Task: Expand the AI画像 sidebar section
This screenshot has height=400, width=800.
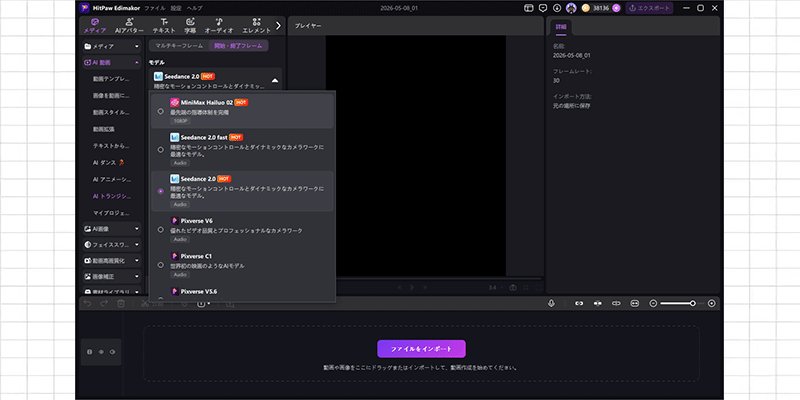Action: [112, 229]
